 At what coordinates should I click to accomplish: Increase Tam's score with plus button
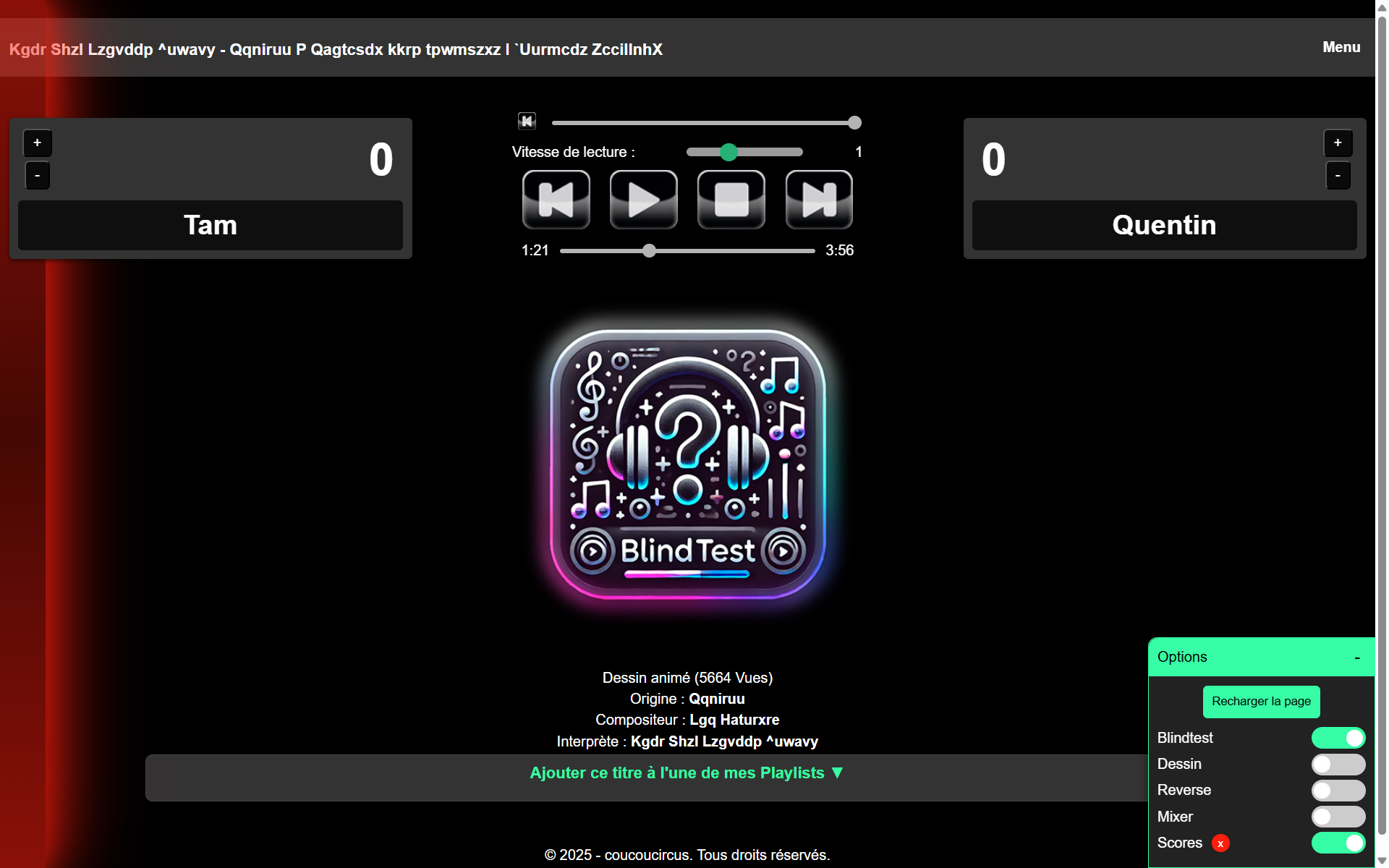point(38,142)
